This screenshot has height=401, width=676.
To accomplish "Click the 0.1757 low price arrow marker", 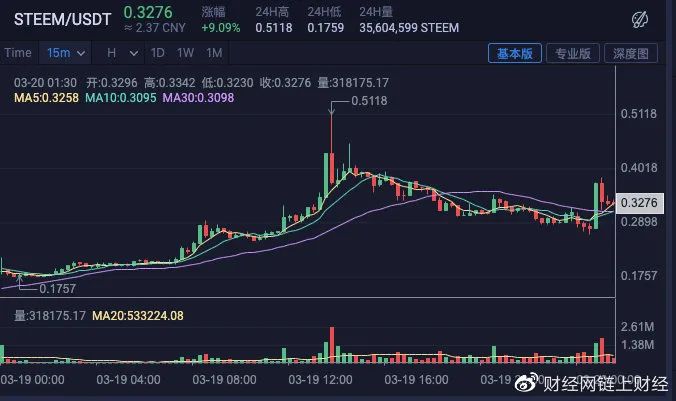I will point(19,282).
